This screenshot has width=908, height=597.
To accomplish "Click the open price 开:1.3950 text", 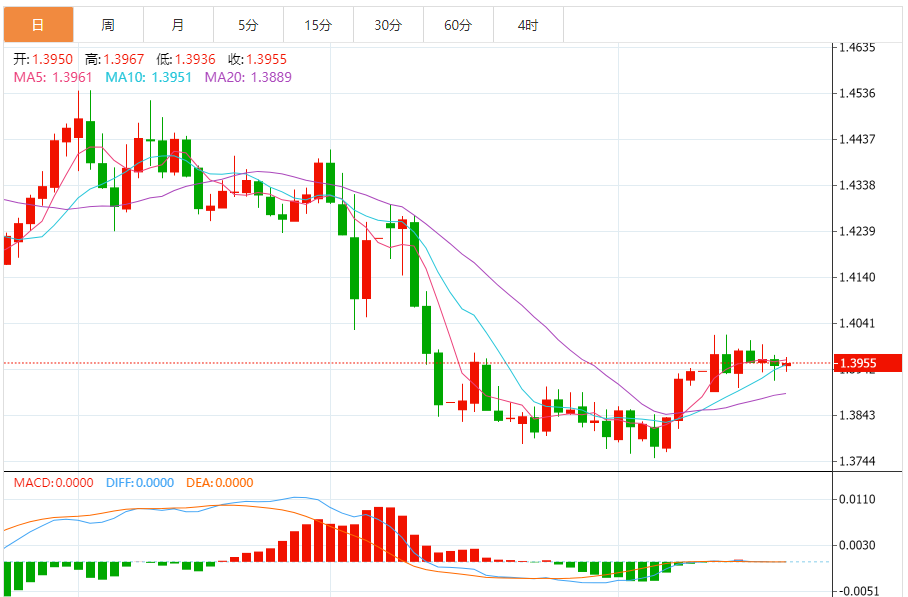I will coord(43,59).
